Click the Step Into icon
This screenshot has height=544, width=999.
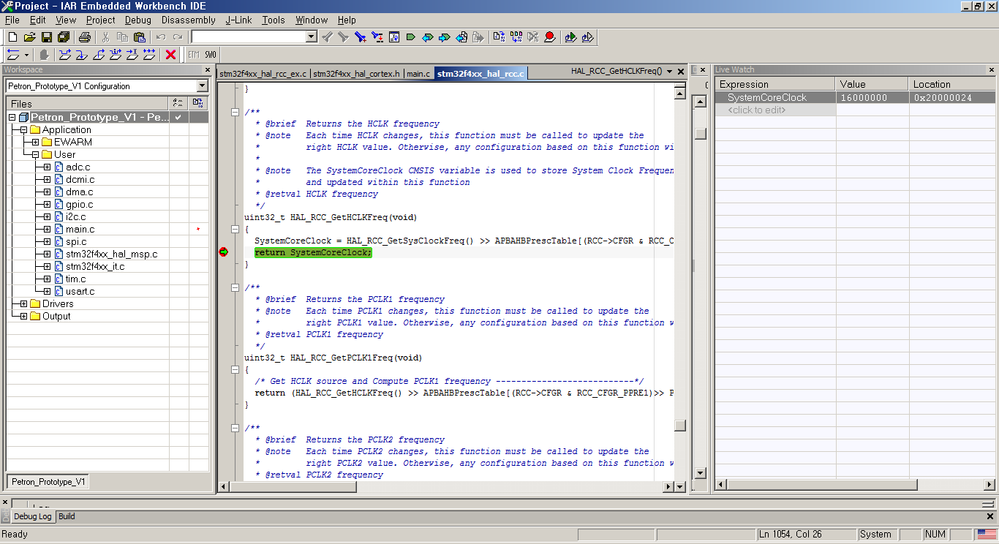click(82, 55)
